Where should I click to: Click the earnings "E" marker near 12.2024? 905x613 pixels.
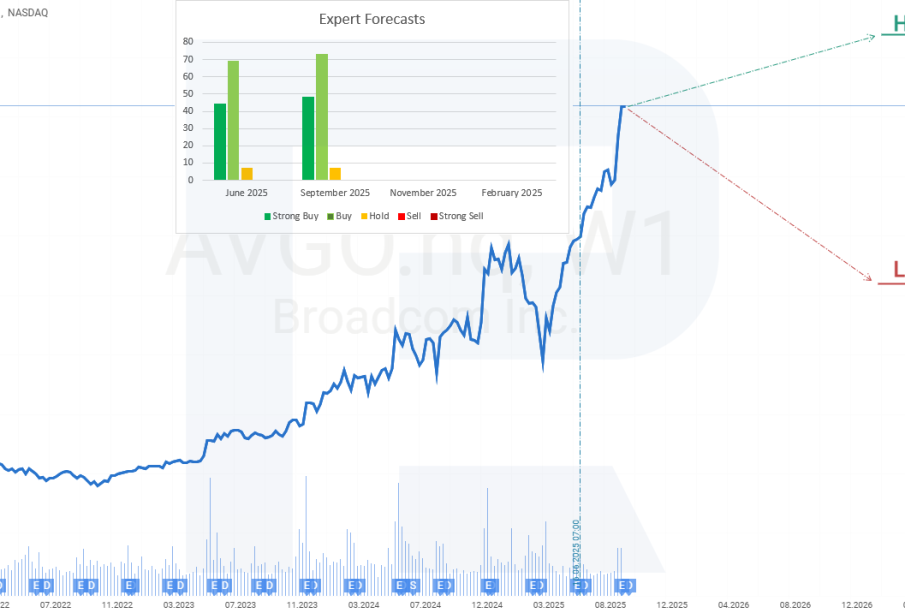pyautogui.click(x=489, y=584)
